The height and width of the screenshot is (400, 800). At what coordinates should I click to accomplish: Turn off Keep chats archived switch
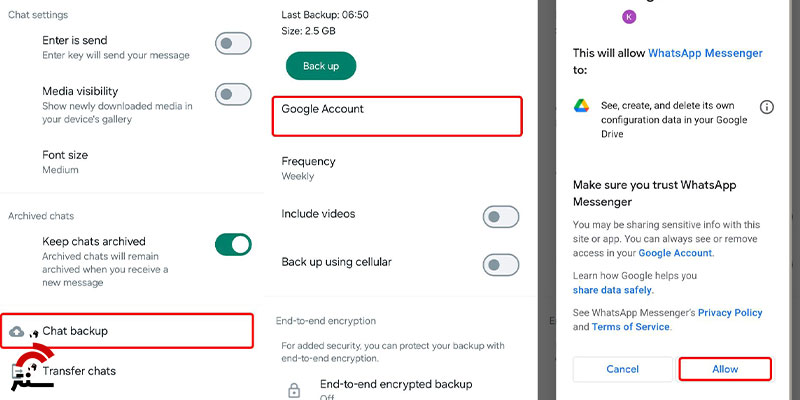233,244
